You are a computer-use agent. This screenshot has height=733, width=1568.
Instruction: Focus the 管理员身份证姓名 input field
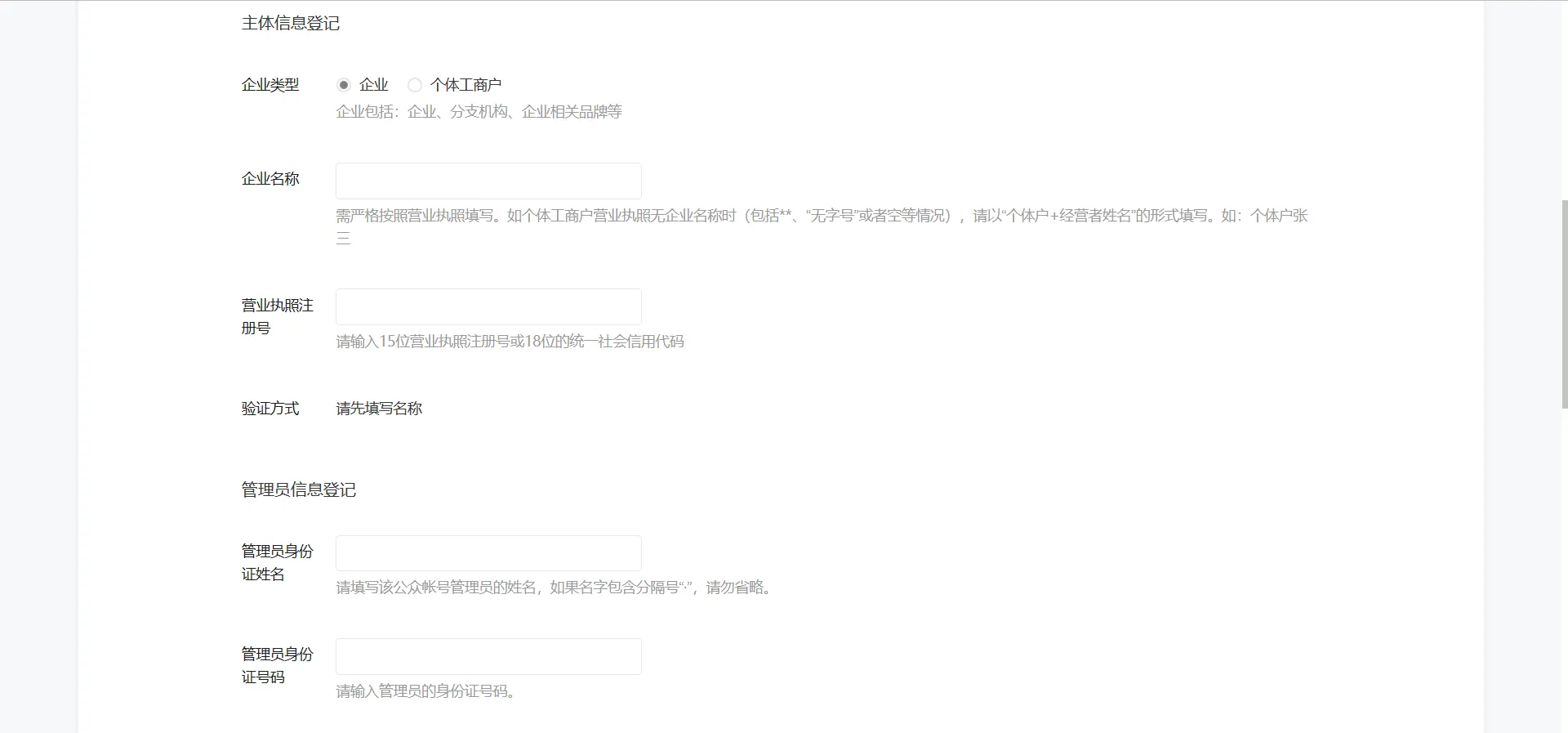coord(488,553)
